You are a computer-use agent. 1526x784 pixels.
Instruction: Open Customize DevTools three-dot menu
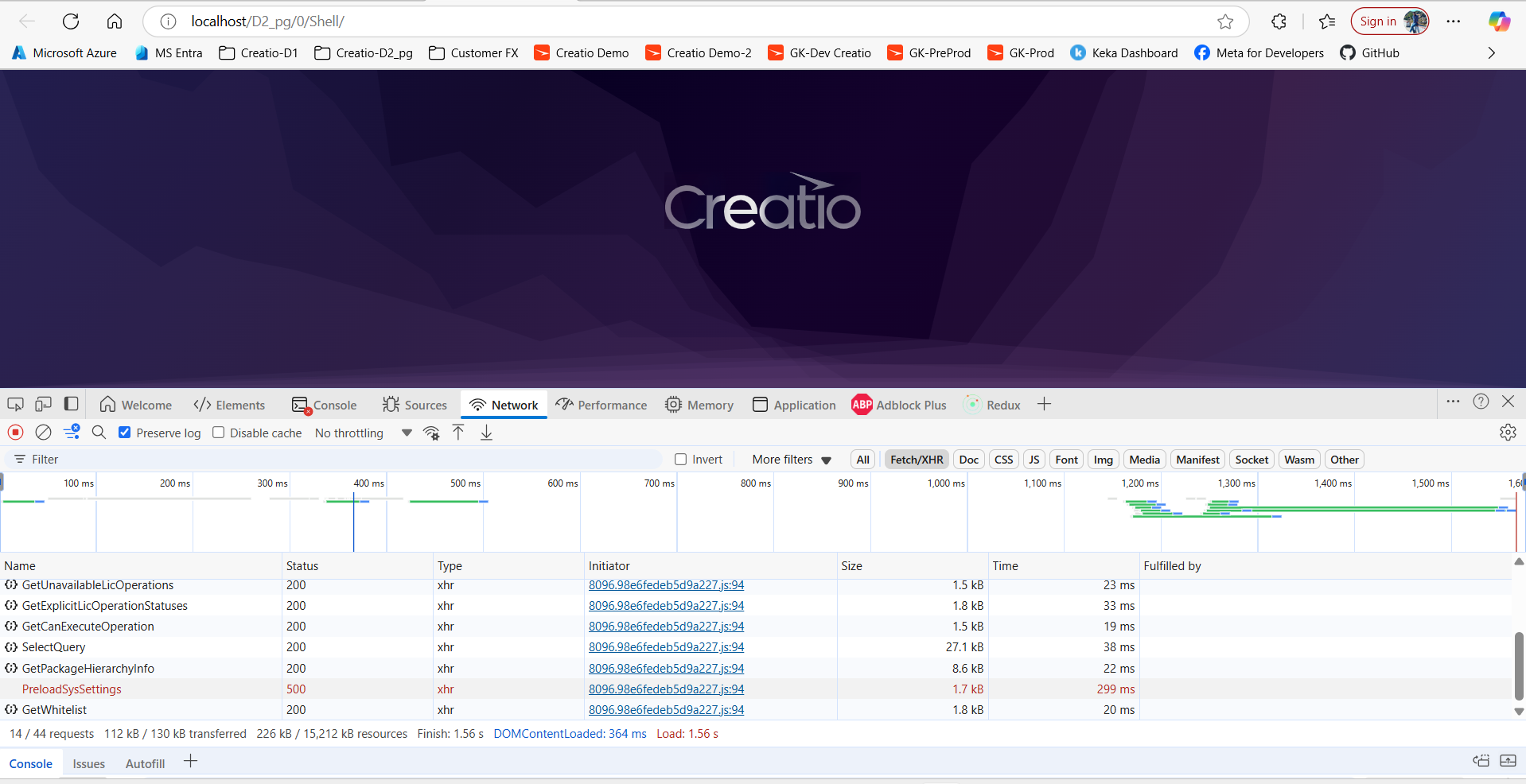[1453, 402]
